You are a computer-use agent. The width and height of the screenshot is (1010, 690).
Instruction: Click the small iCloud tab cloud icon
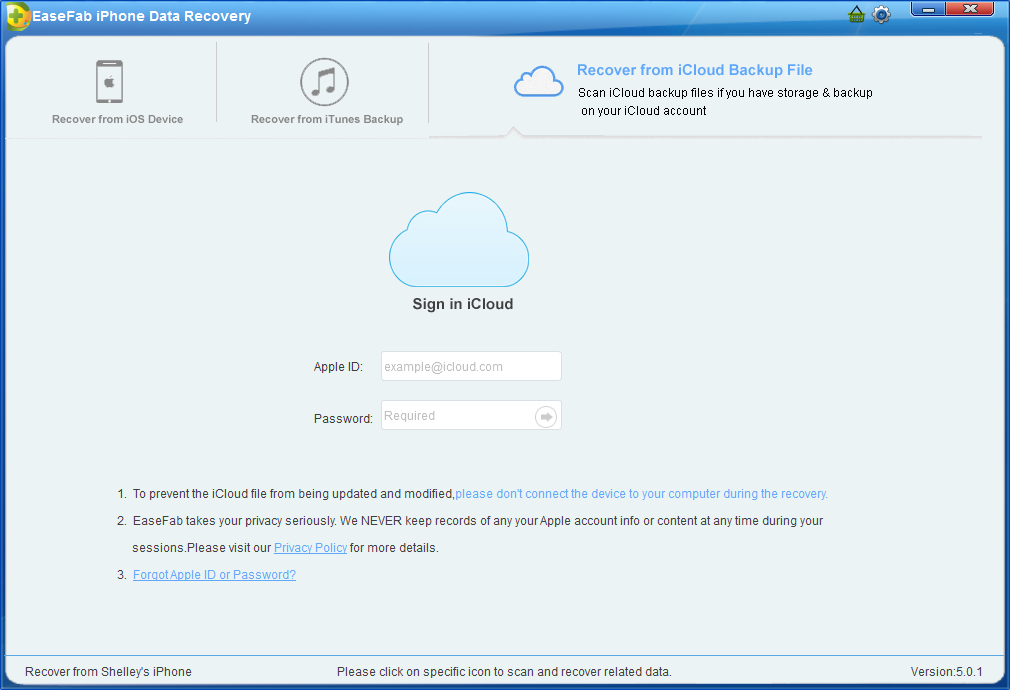538,82
